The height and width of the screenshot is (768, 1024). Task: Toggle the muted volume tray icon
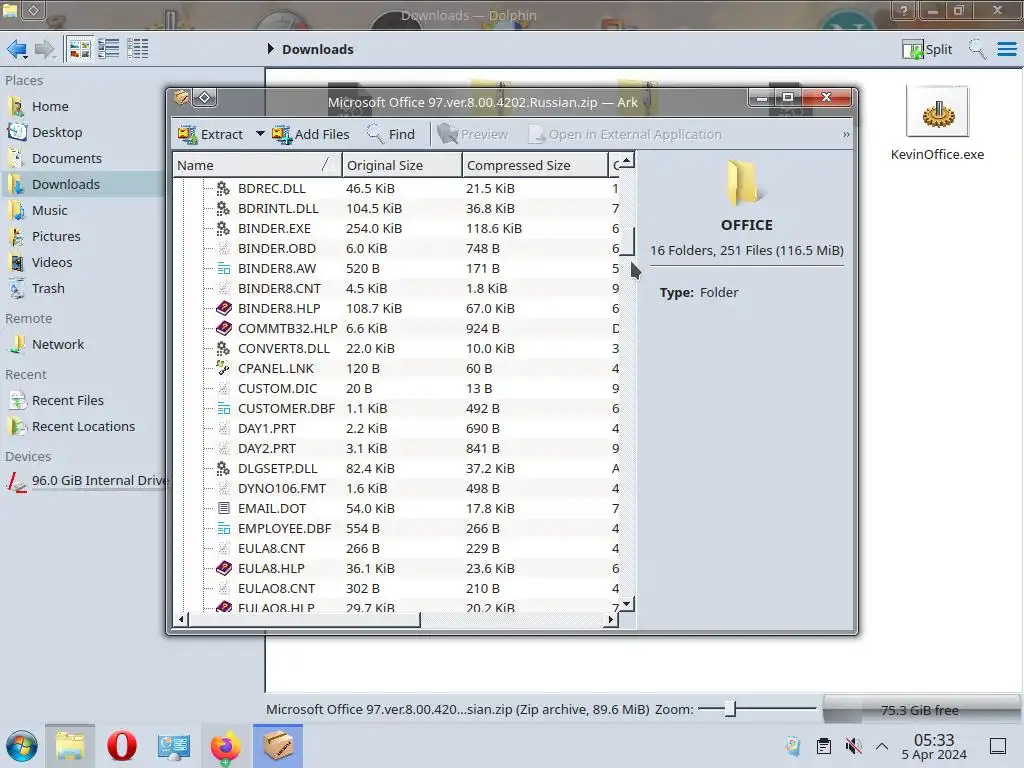point(853,746)
